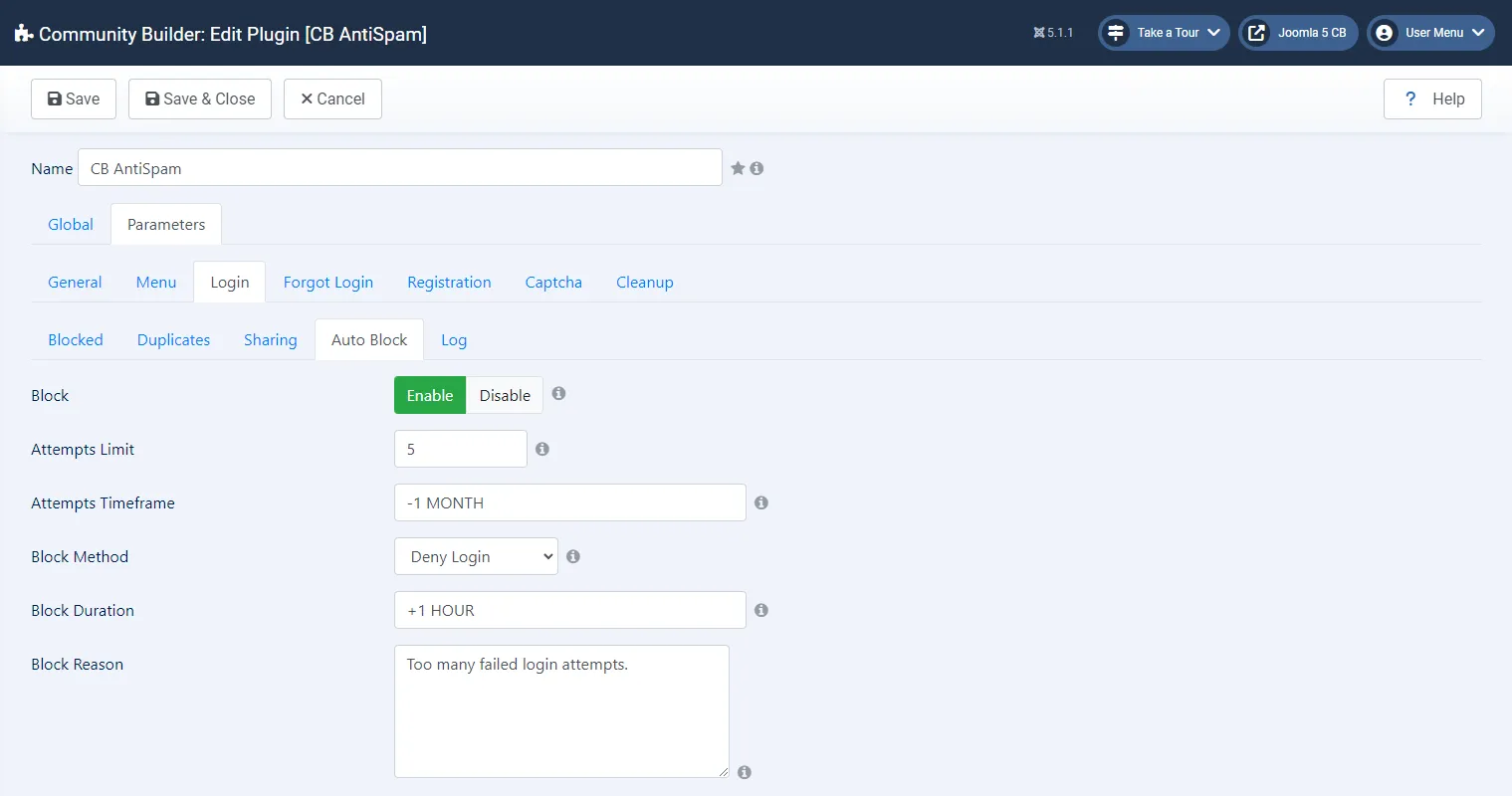Switch to the Duplicates tab
Image resolution: width=1512 pixels, height=796 pixels.
(x=174, y=339)
